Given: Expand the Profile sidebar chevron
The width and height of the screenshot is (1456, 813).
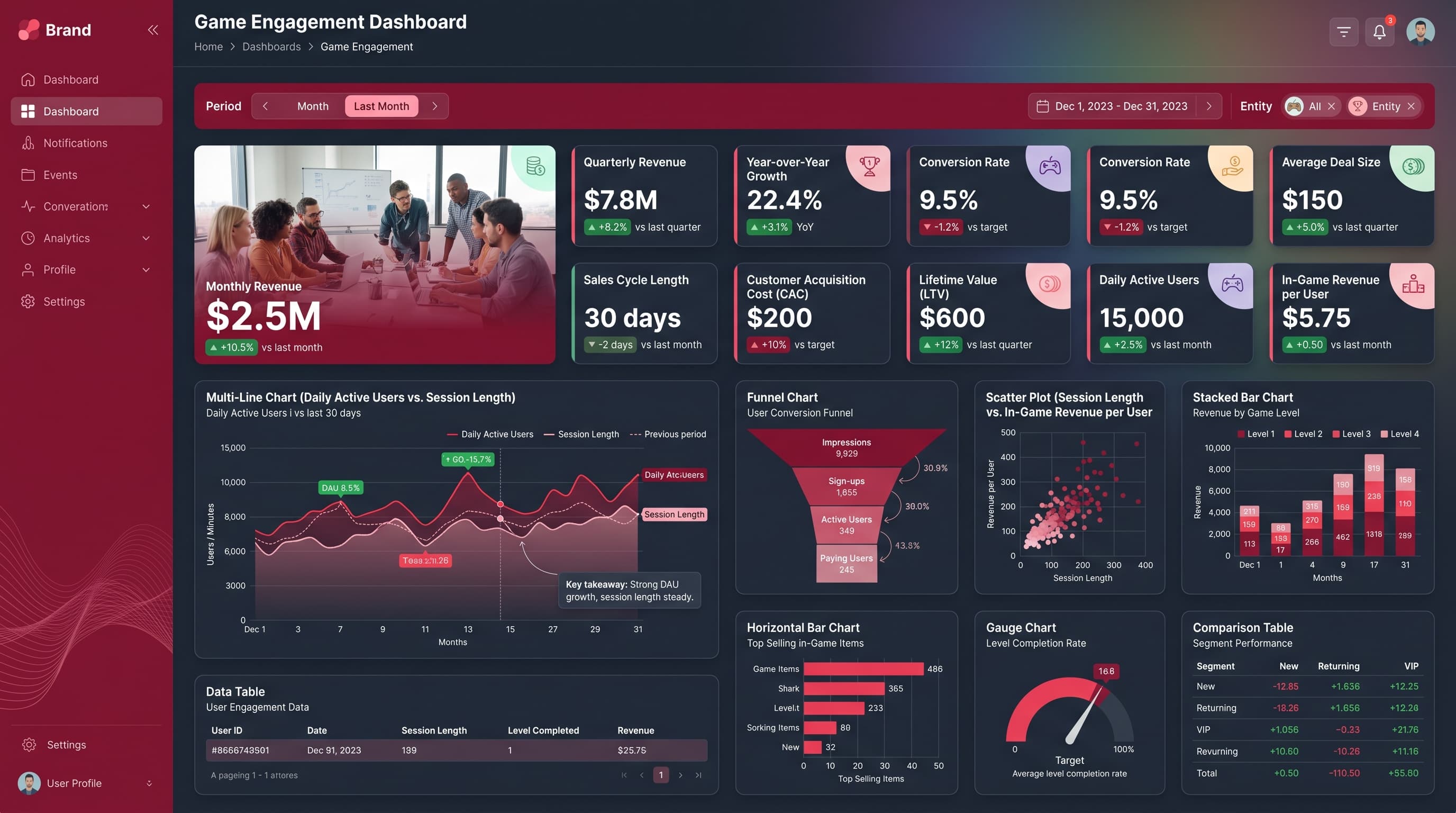Looking at the screenshot, I should coord(146,270).
